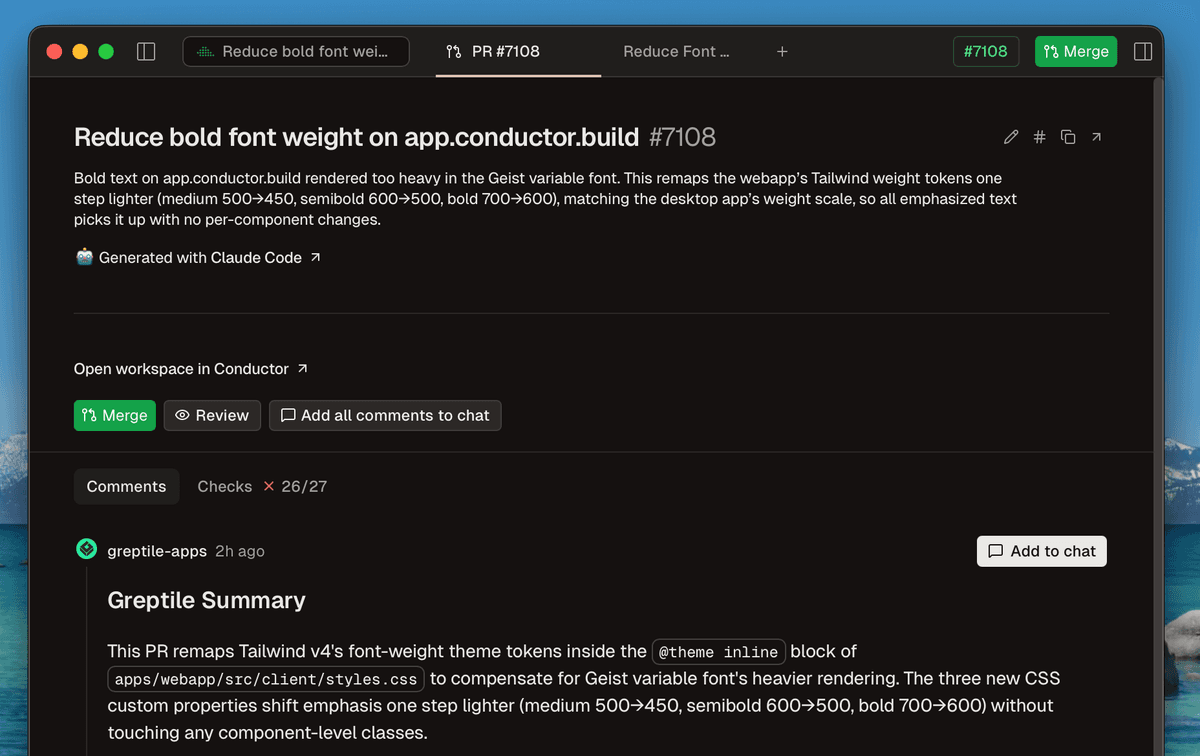Edit the PR title with pencil icon
Screen dimensions: 1200x756
tap(1011, 137)
